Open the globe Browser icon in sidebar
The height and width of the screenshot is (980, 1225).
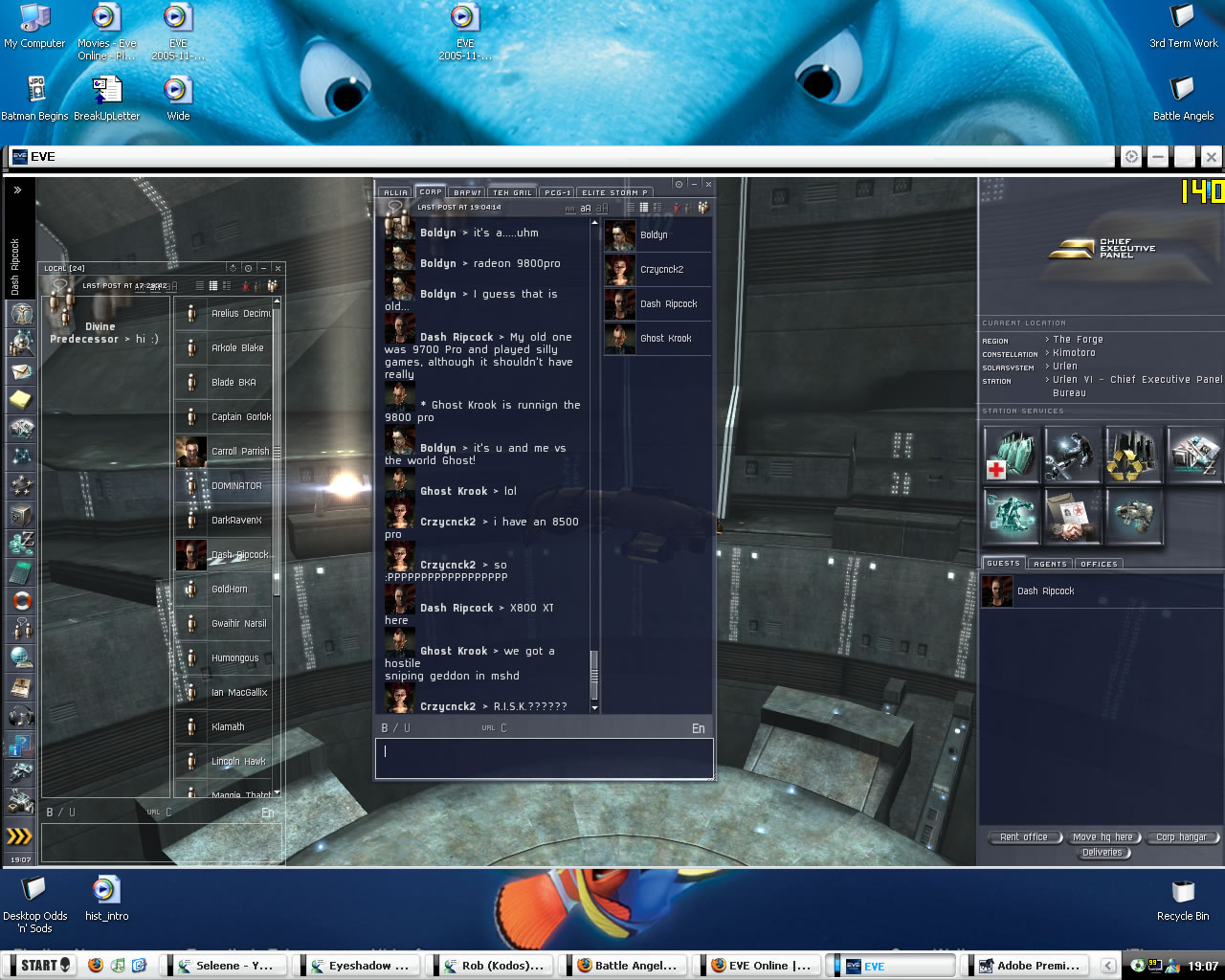click(21, 658)
